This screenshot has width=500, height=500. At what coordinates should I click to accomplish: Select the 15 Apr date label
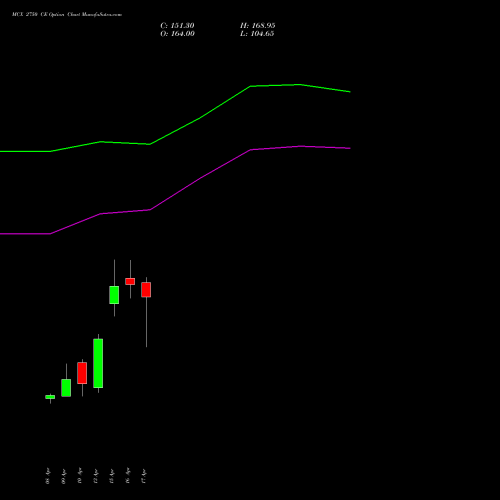112,476
